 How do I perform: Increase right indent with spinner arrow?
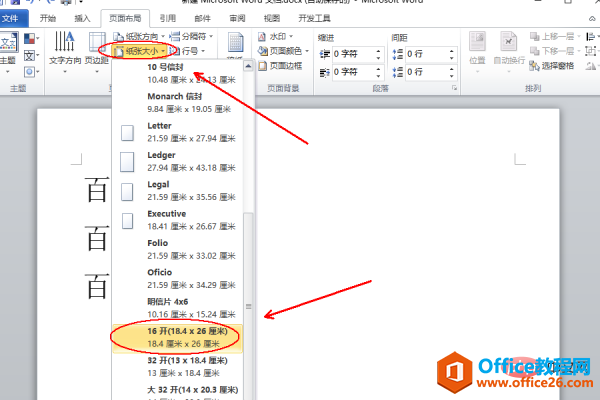point(378,69)
